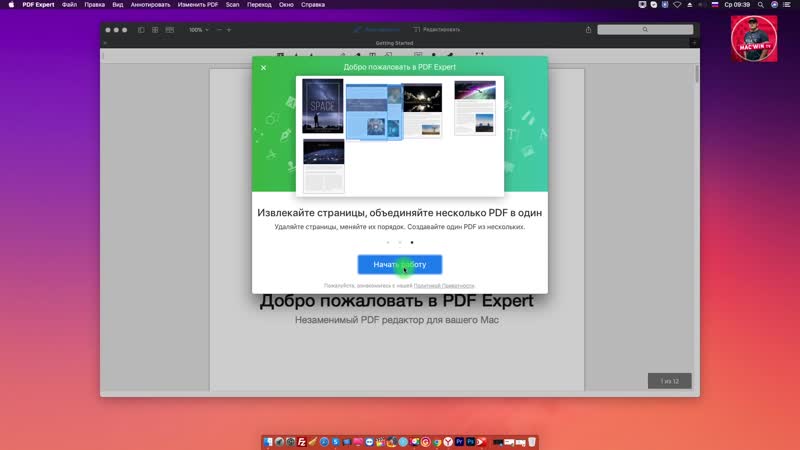
Task: Switch to the Редактировать mode tab
Action: (x=437, y=30)
